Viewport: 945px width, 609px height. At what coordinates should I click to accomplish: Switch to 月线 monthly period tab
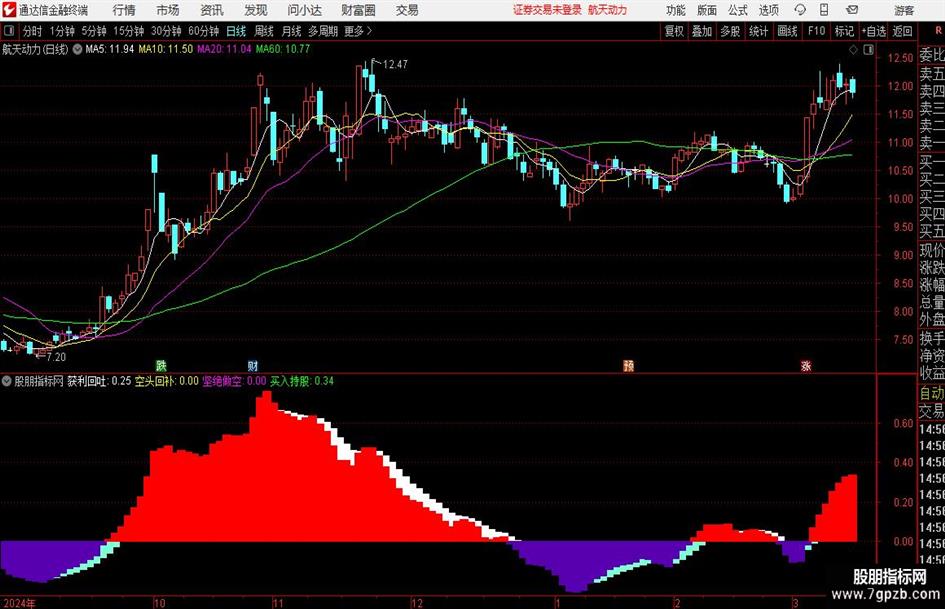tap(291, 31)
